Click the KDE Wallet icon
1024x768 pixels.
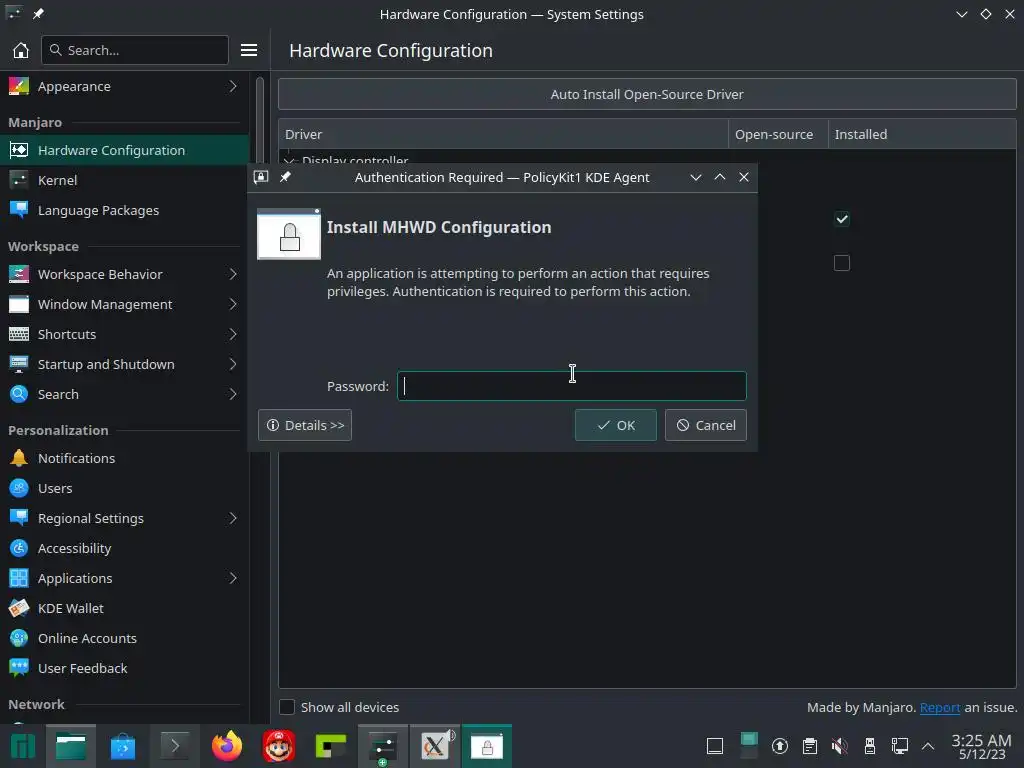point(19,609)
